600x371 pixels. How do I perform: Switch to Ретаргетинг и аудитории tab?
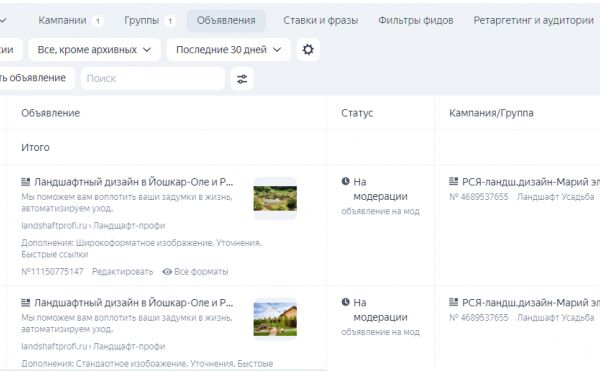coord(533,21)
